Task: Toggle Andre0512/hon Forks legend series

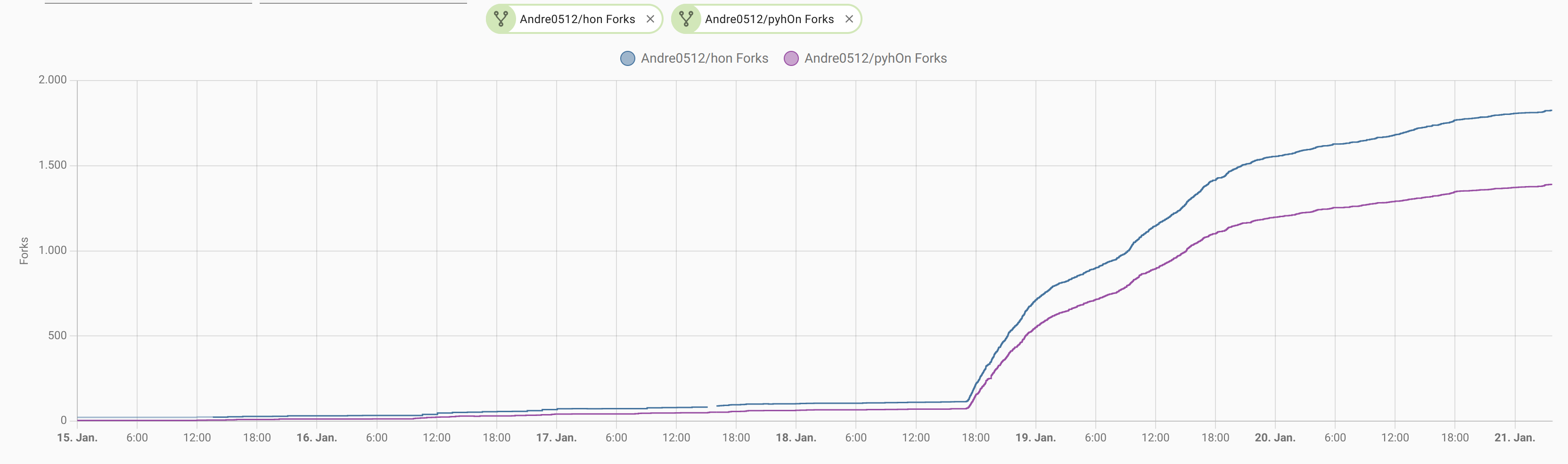Action: [694, 58]
